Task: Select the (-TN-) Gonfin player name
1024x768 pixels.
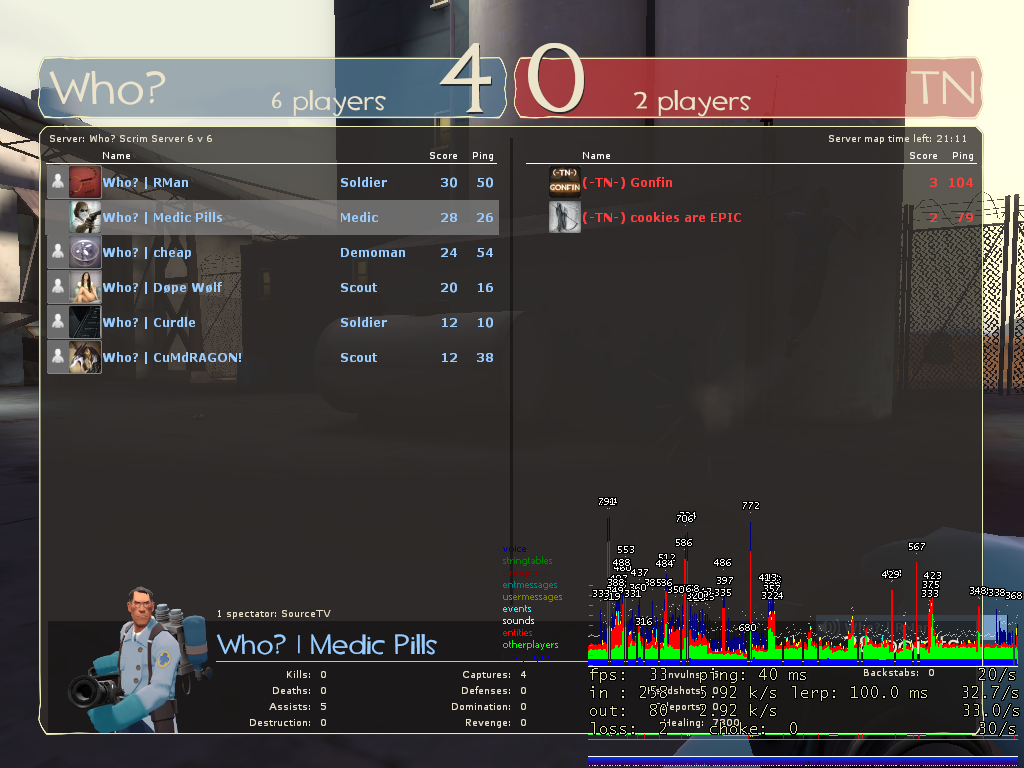Action: click(628, 183)
